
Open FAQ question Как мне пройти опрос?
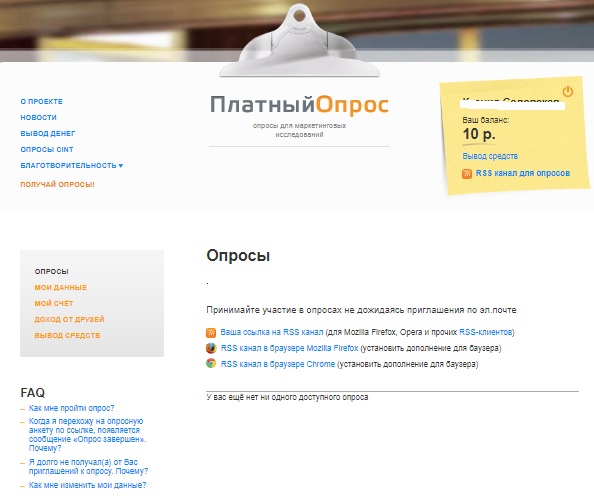click(x=72, y=408)
